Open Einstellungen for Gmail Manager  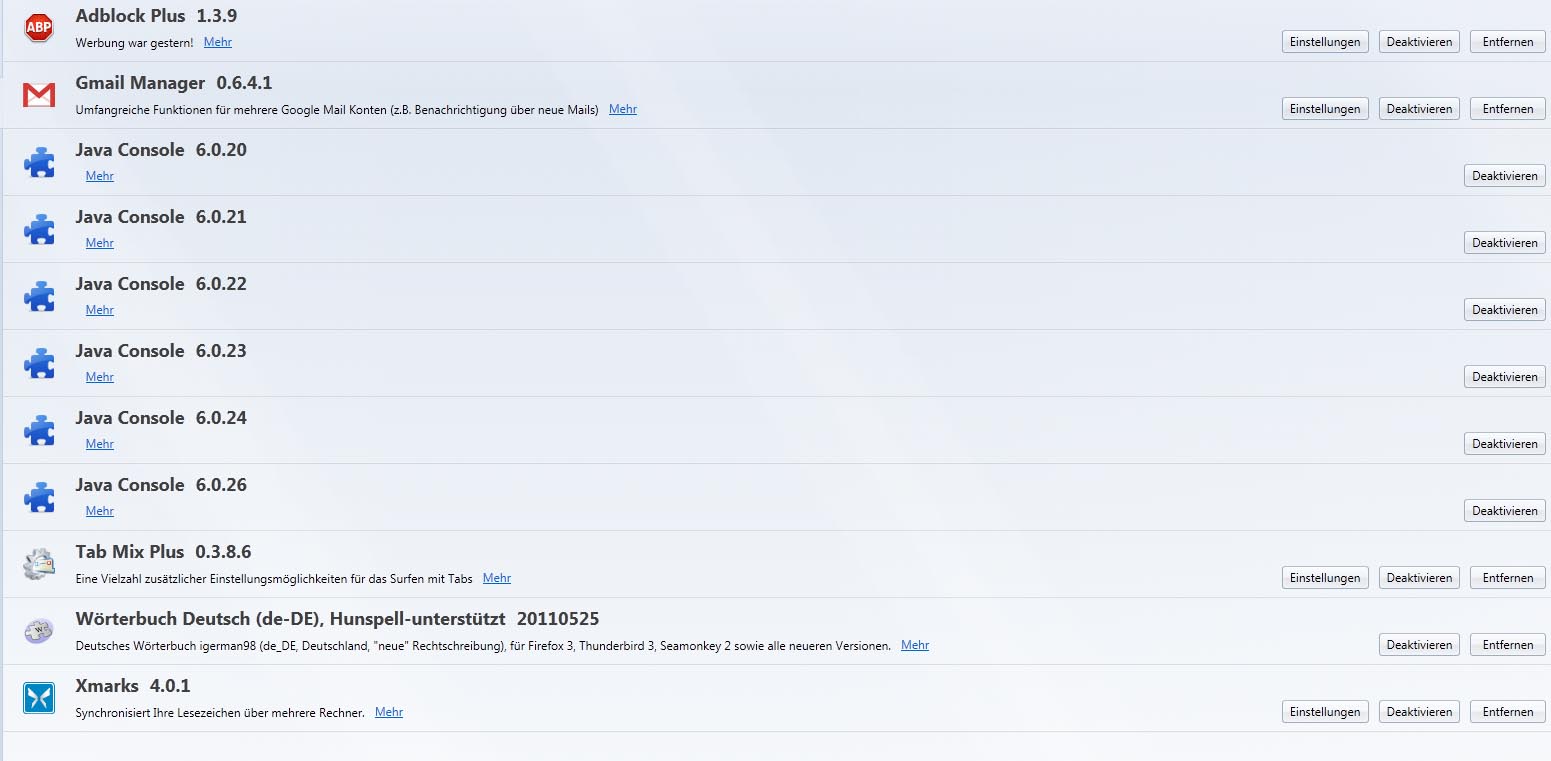coord(1325,109)
